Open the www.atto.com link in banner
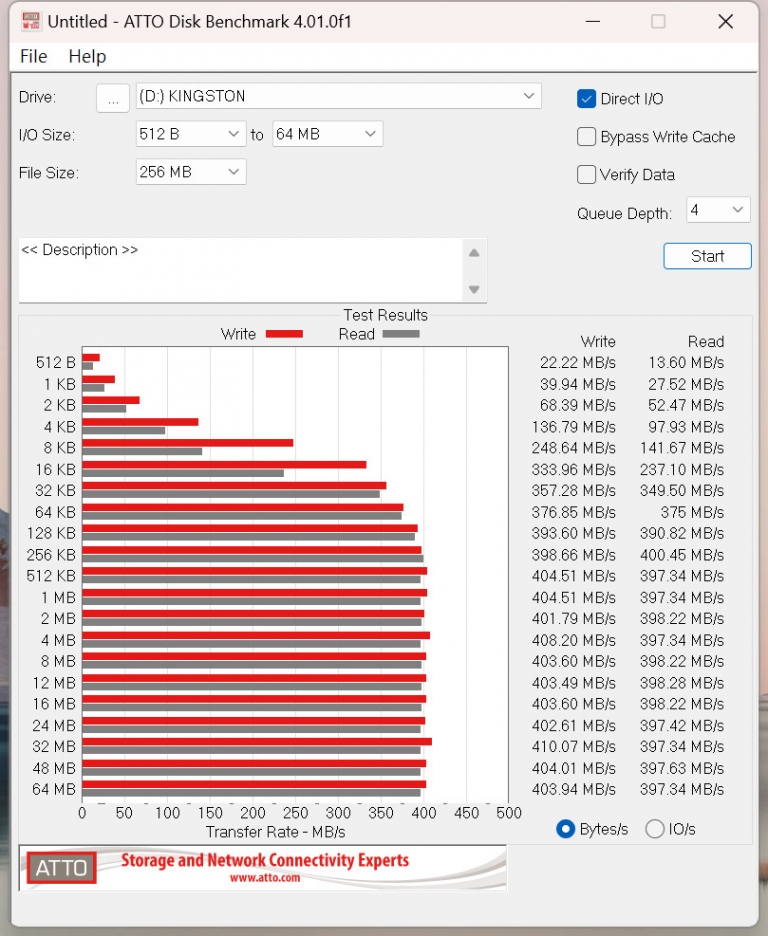The height and width of the screenshot is (936, 768). pos(265,878)
